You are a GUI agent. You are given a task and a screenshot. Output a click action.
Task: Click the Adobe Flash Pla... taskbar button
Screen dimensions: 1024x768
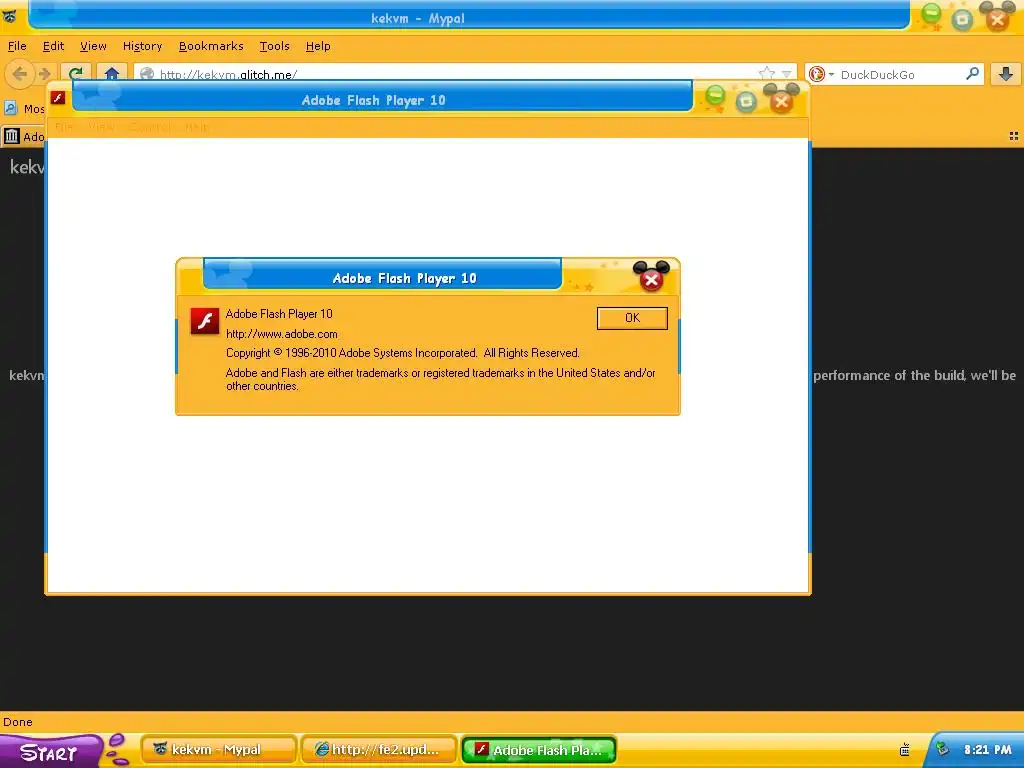tap(539, 750)
